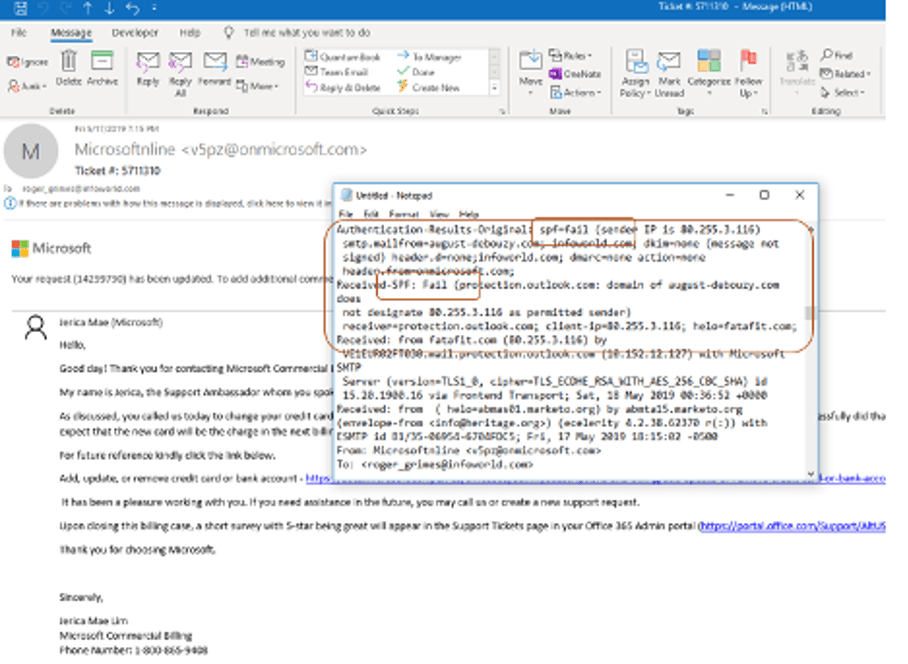Run the Team Email quick step

[x=336, y=72]
